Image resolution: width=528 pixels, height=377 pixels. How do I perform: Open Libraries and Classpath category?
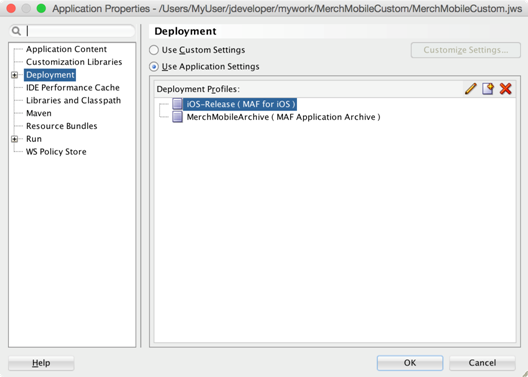(73, 100)
